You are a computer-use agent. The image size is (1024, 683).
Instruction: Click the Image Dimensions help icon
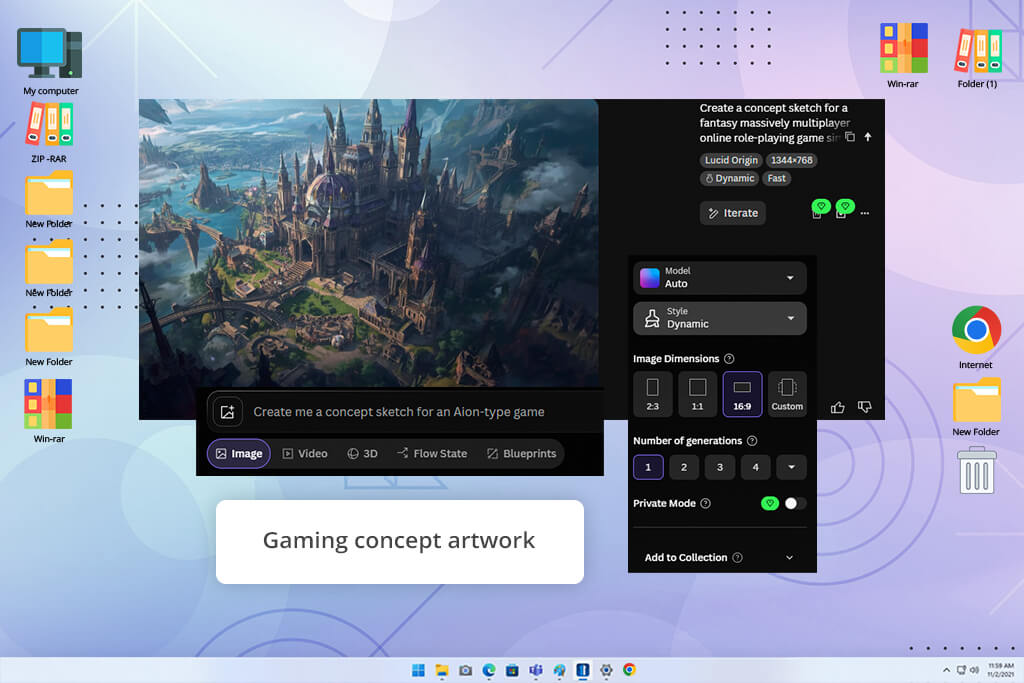pyautogui.click(x=729, y=358)
